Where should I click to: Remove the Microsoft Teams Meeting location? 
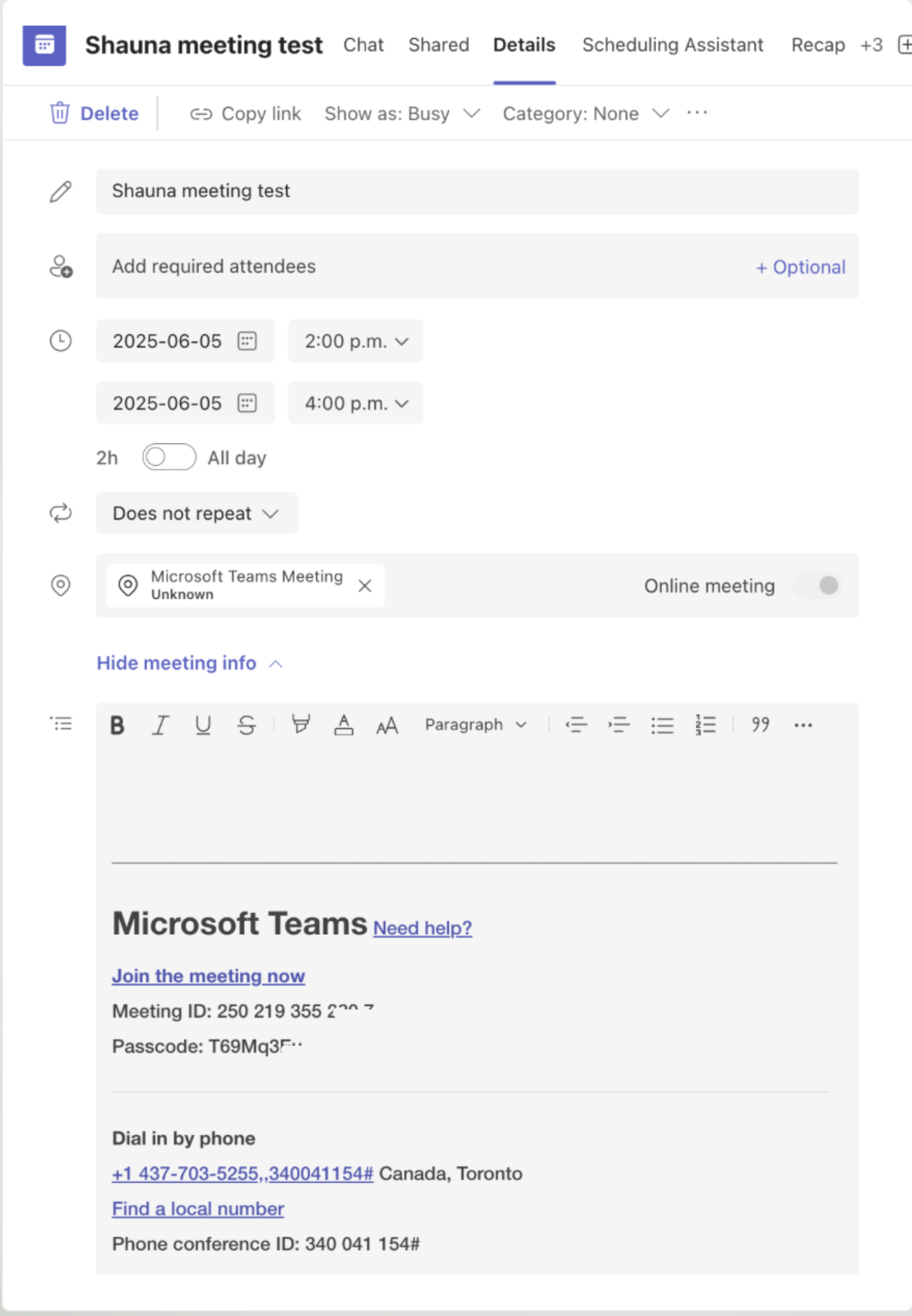365,586
